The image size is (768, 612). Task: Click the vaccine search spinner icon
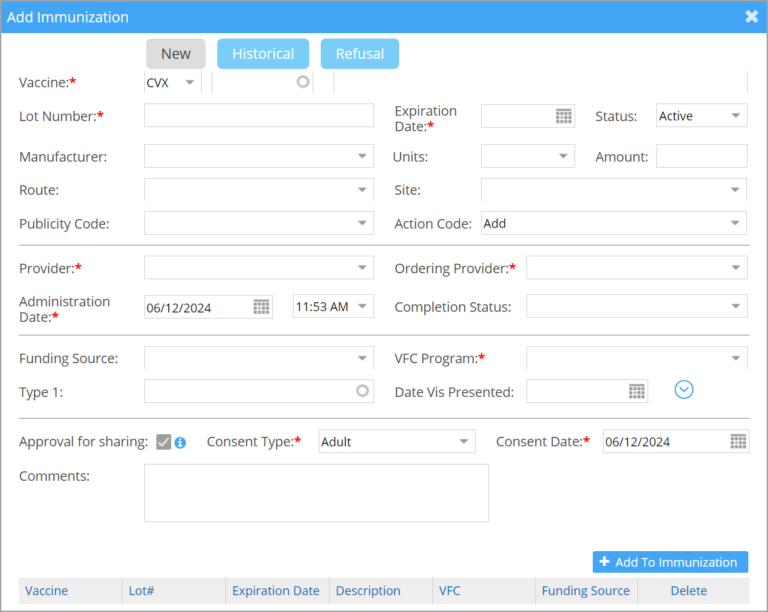tap(303, 82)
